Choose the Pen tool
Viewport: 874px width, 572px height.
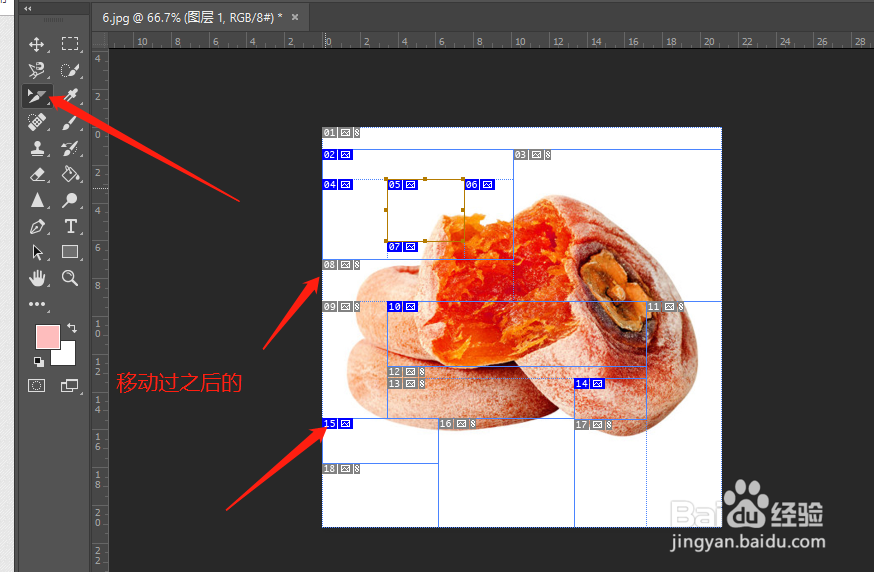click(x=37, y=226)
